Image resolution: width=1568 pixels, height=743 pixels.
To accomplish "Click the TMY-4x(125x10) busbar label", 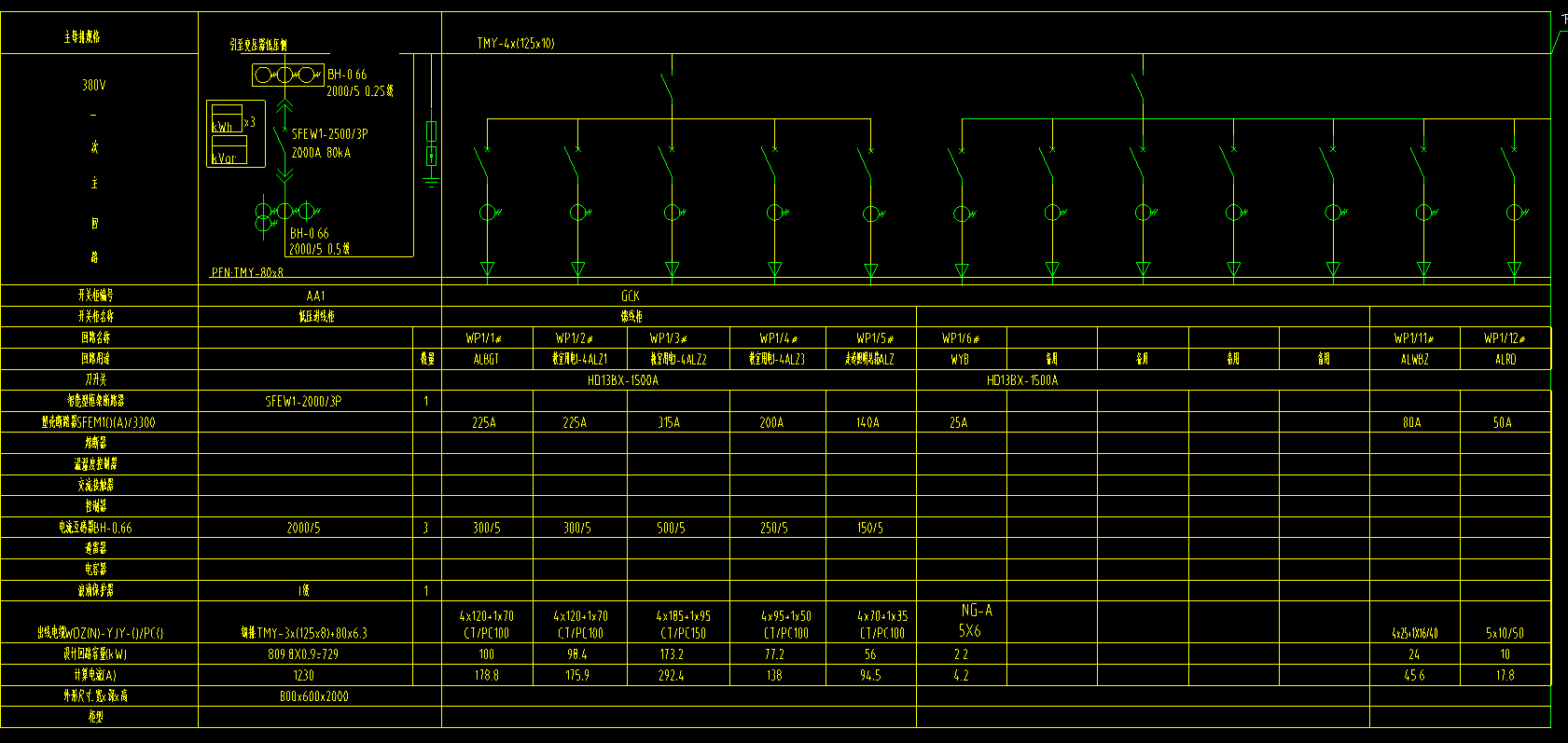I will (516, 43).
